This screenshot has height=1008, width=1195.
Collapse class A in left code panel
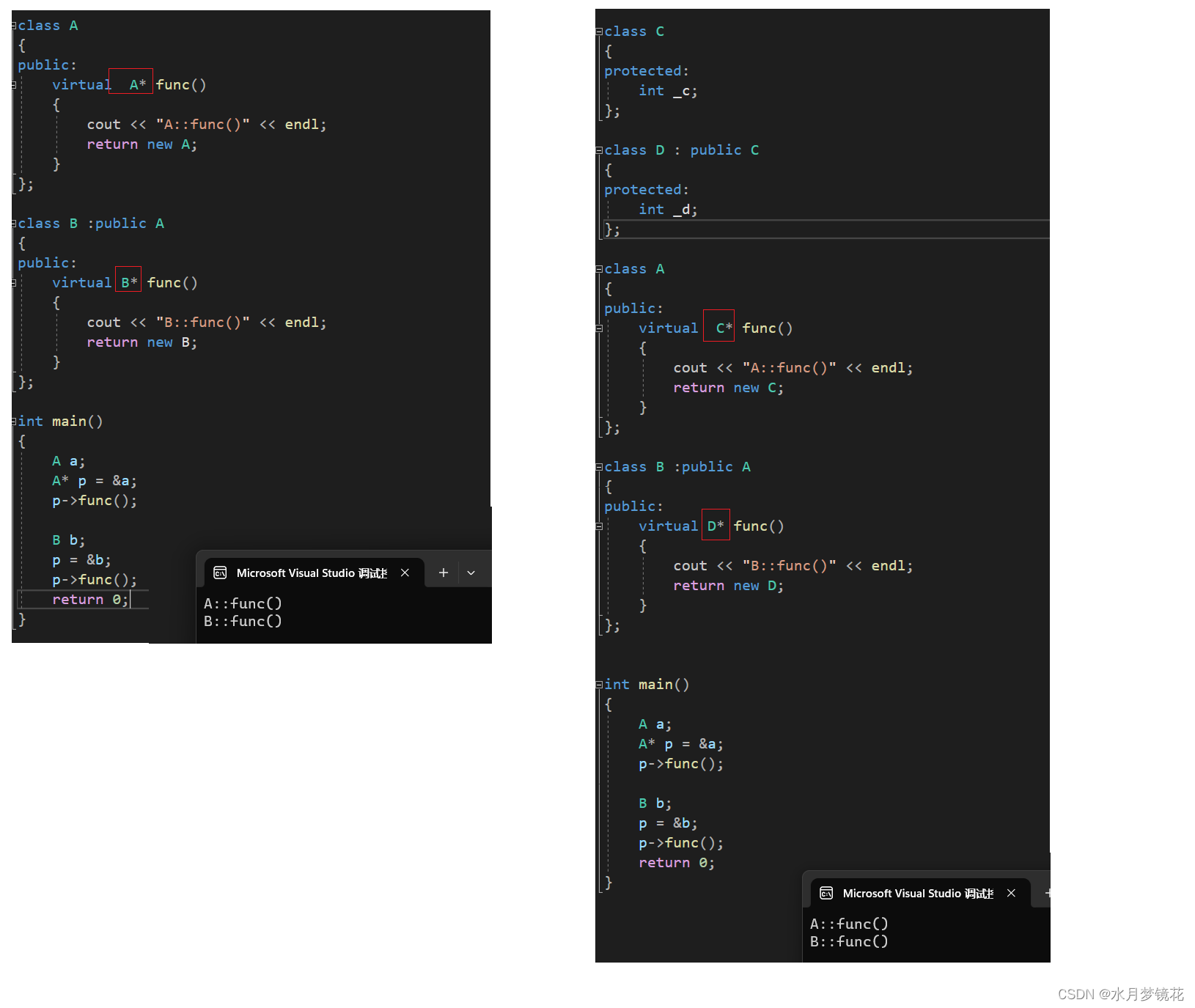coord(13,26)
